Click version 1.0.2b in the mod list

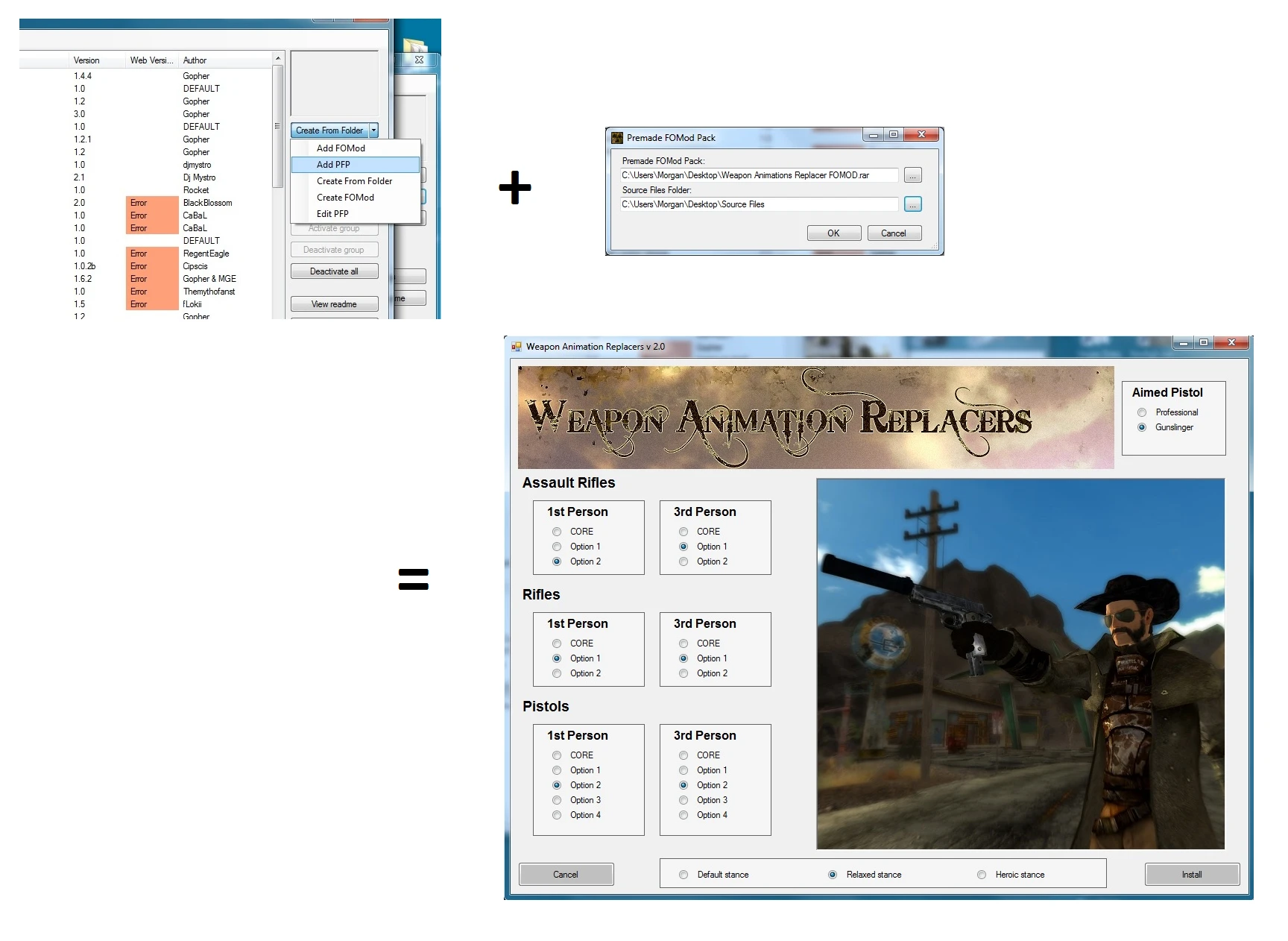pos(84,266)
